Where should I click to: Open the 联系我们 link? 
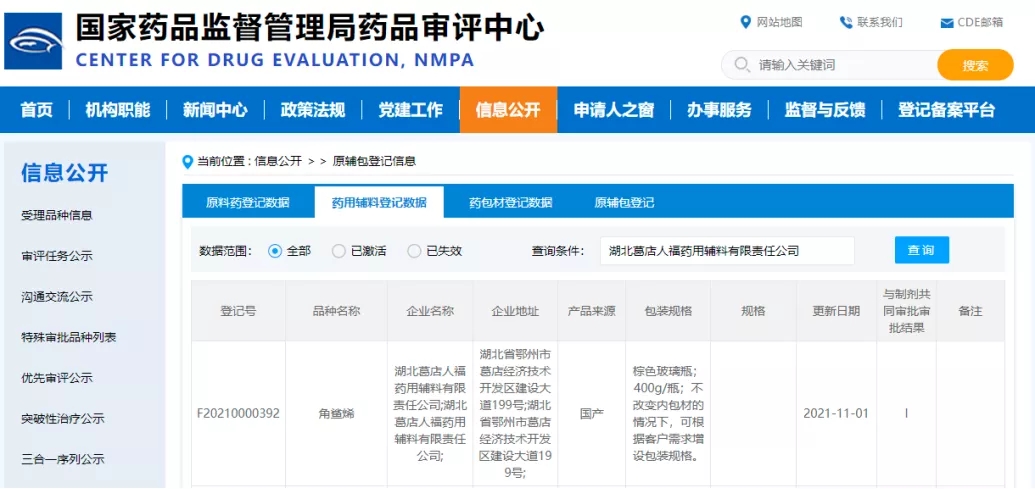click(880, 22)
